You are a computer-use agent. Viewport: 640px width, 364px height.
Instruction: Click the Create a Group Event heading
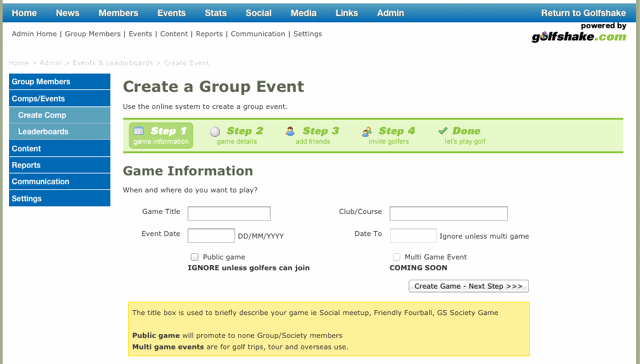coord(213,87)
